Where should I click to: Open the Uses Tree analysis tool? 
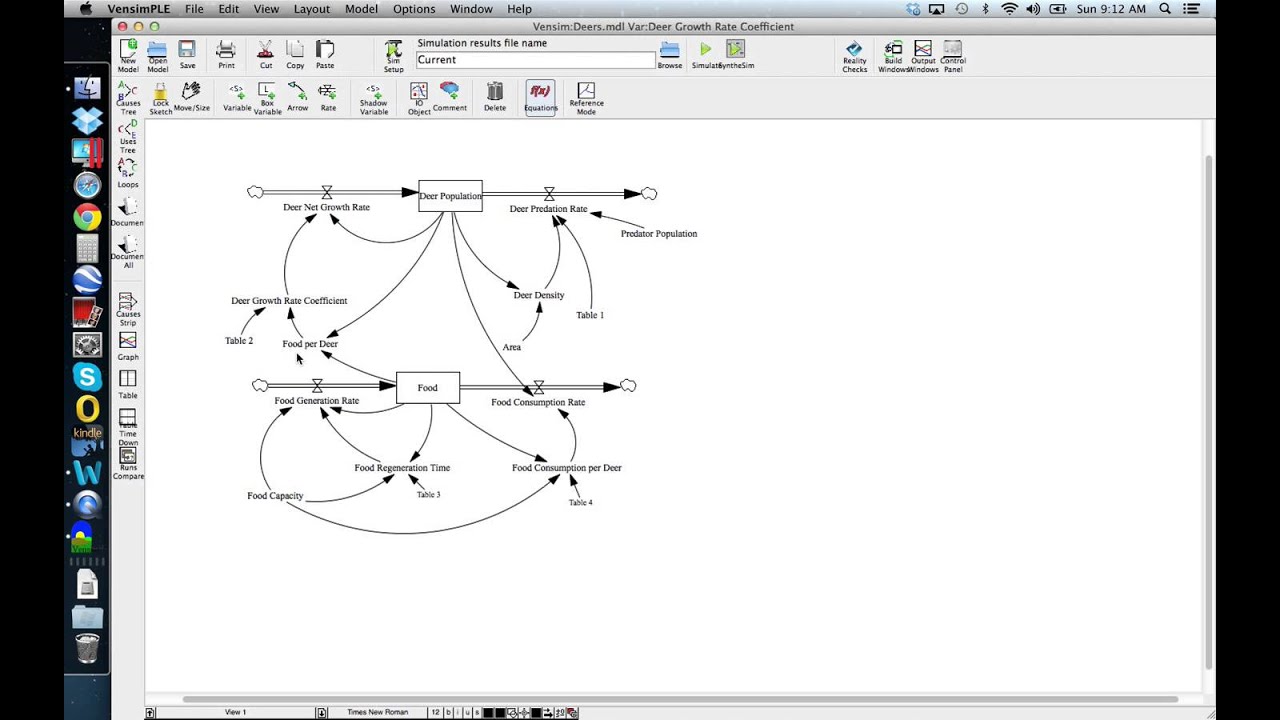click(x=128, y=137)
